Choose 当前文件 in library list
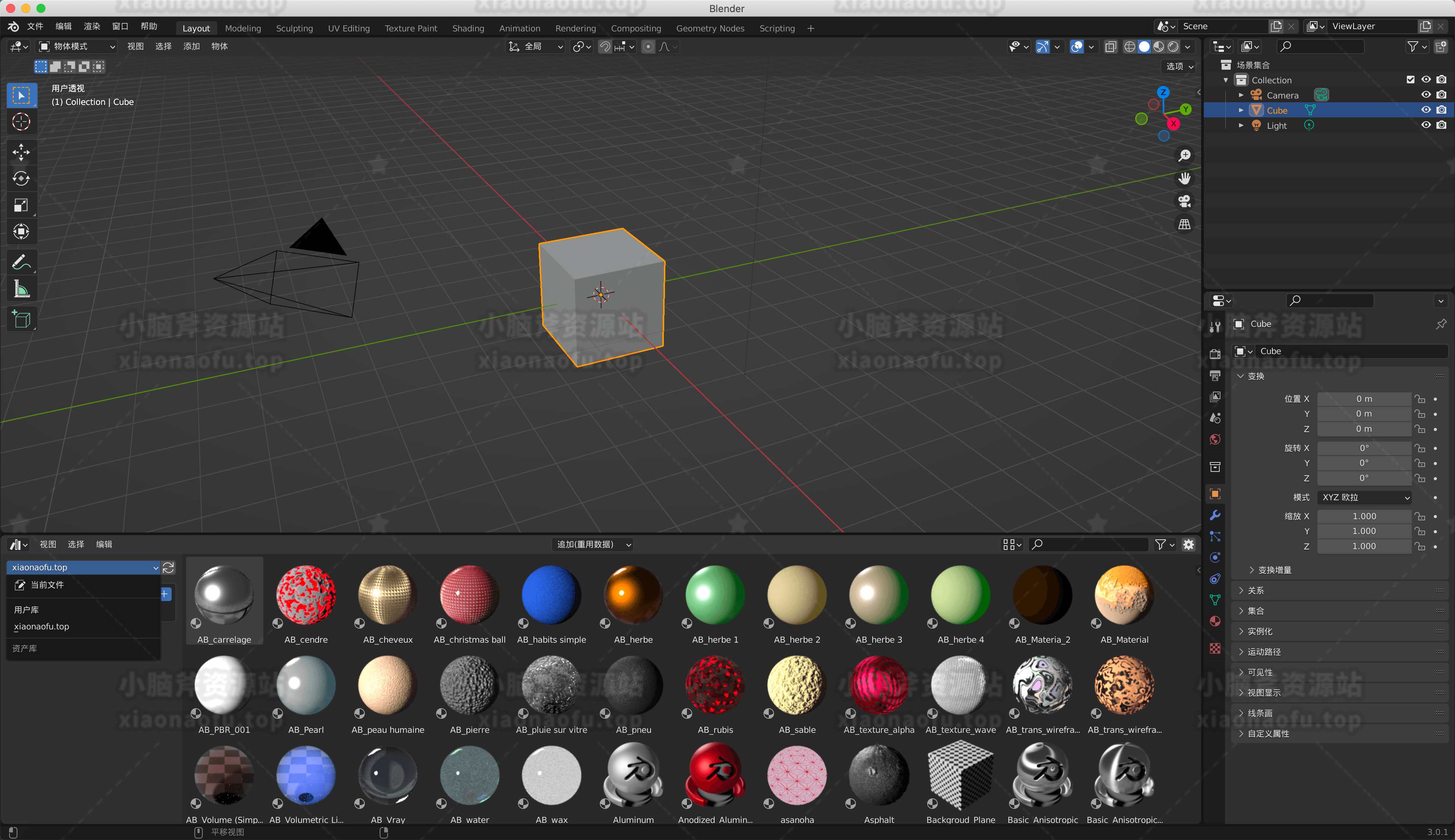Image resolution: width=1455 pixels, height=840 pixels. click(x=47, y=585)
